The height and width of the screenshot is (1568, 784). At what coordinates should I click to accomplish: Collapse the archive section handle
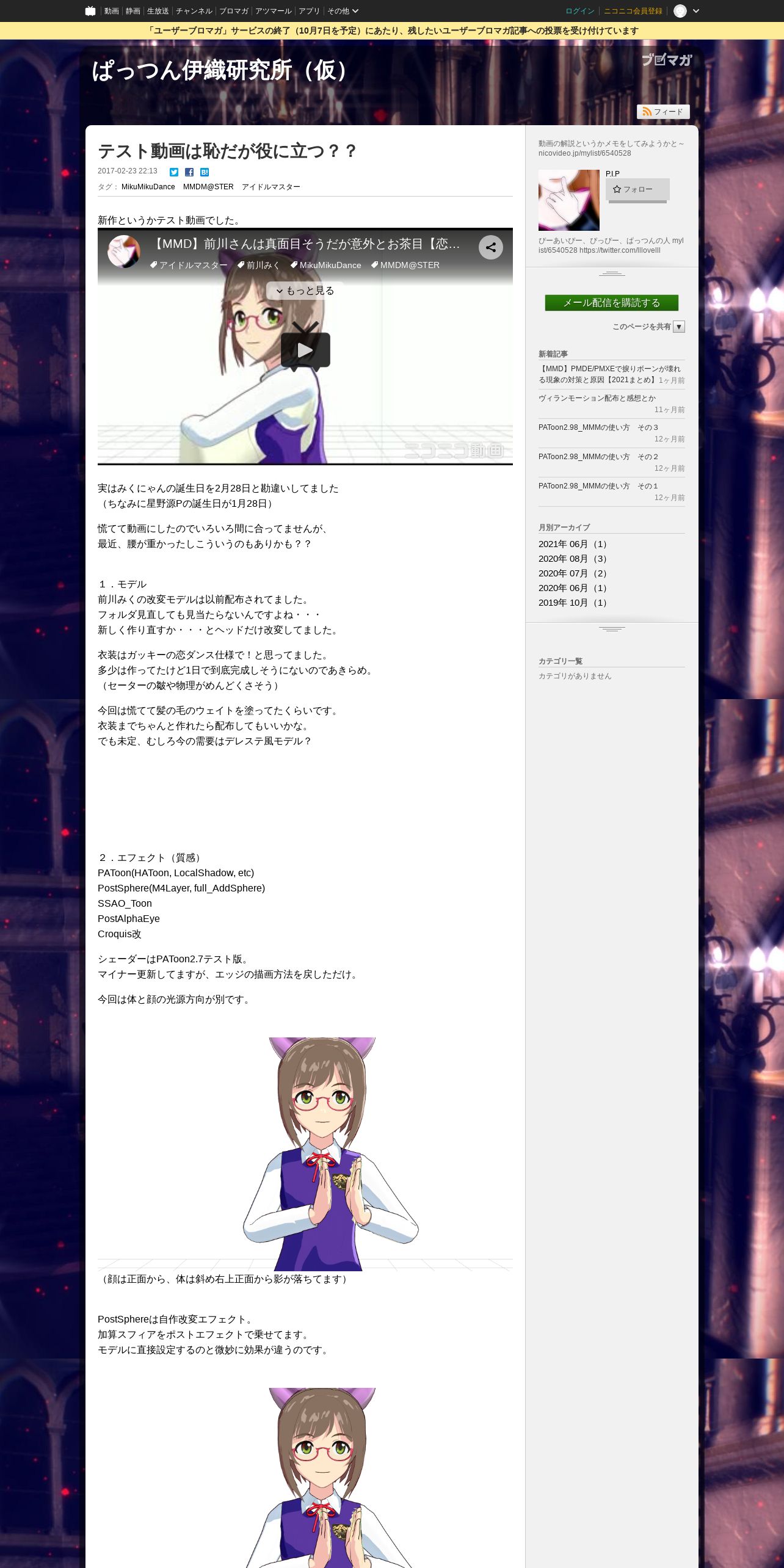612,629
